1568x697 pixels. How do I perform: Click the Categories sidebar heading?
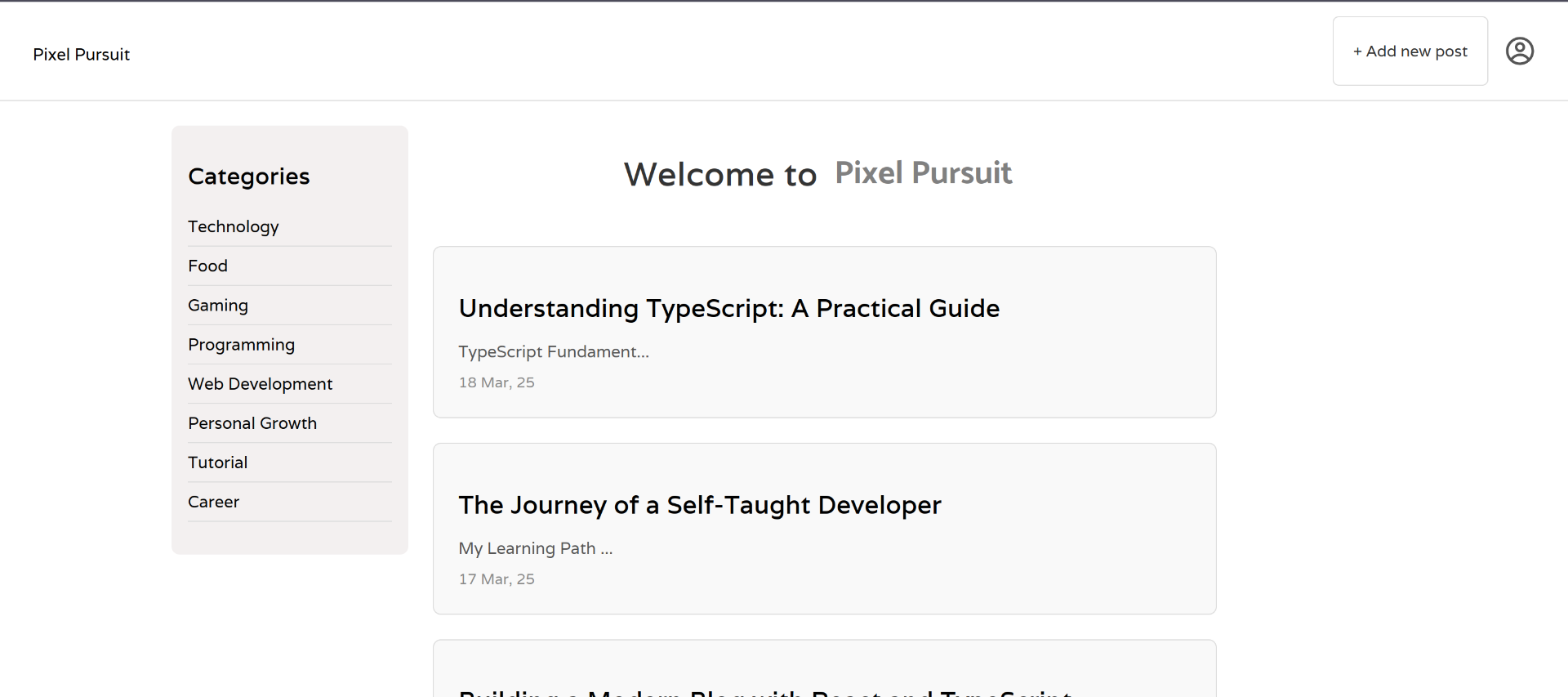(x=248, y=176)
